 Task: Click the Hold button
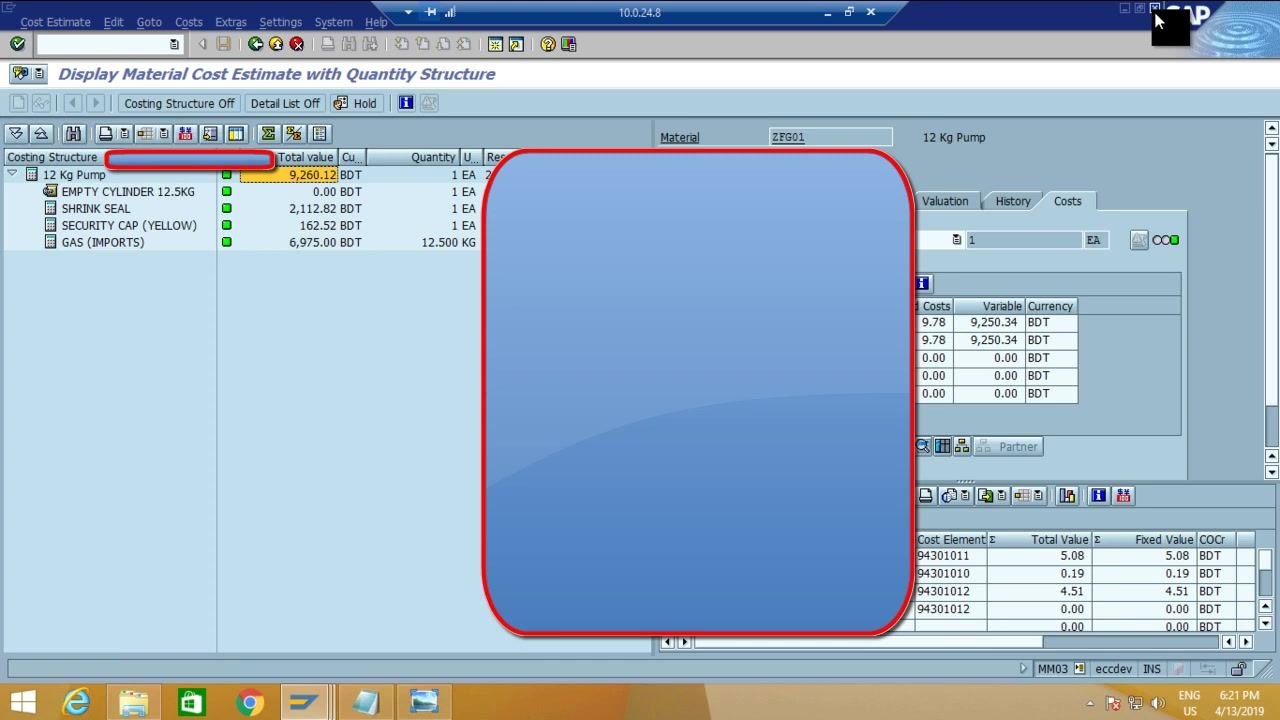click(x=355, y=103)
